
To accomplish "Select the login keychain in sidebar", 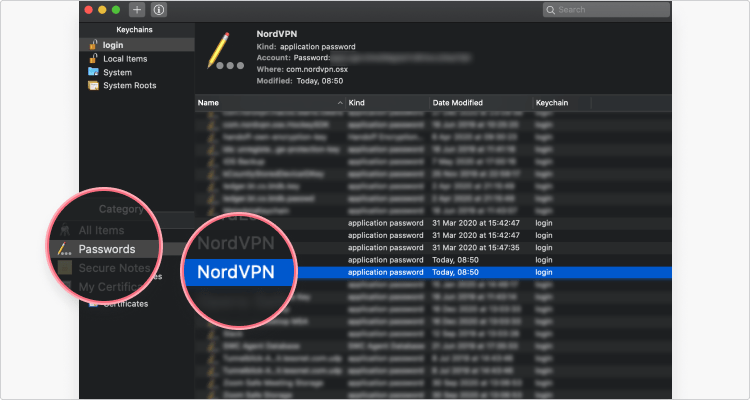I will point(137,45).
